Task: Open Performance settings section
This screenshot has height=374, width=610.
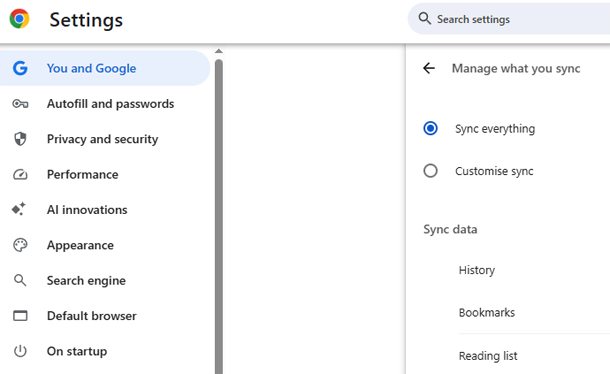Action: (x=105, y=174)
